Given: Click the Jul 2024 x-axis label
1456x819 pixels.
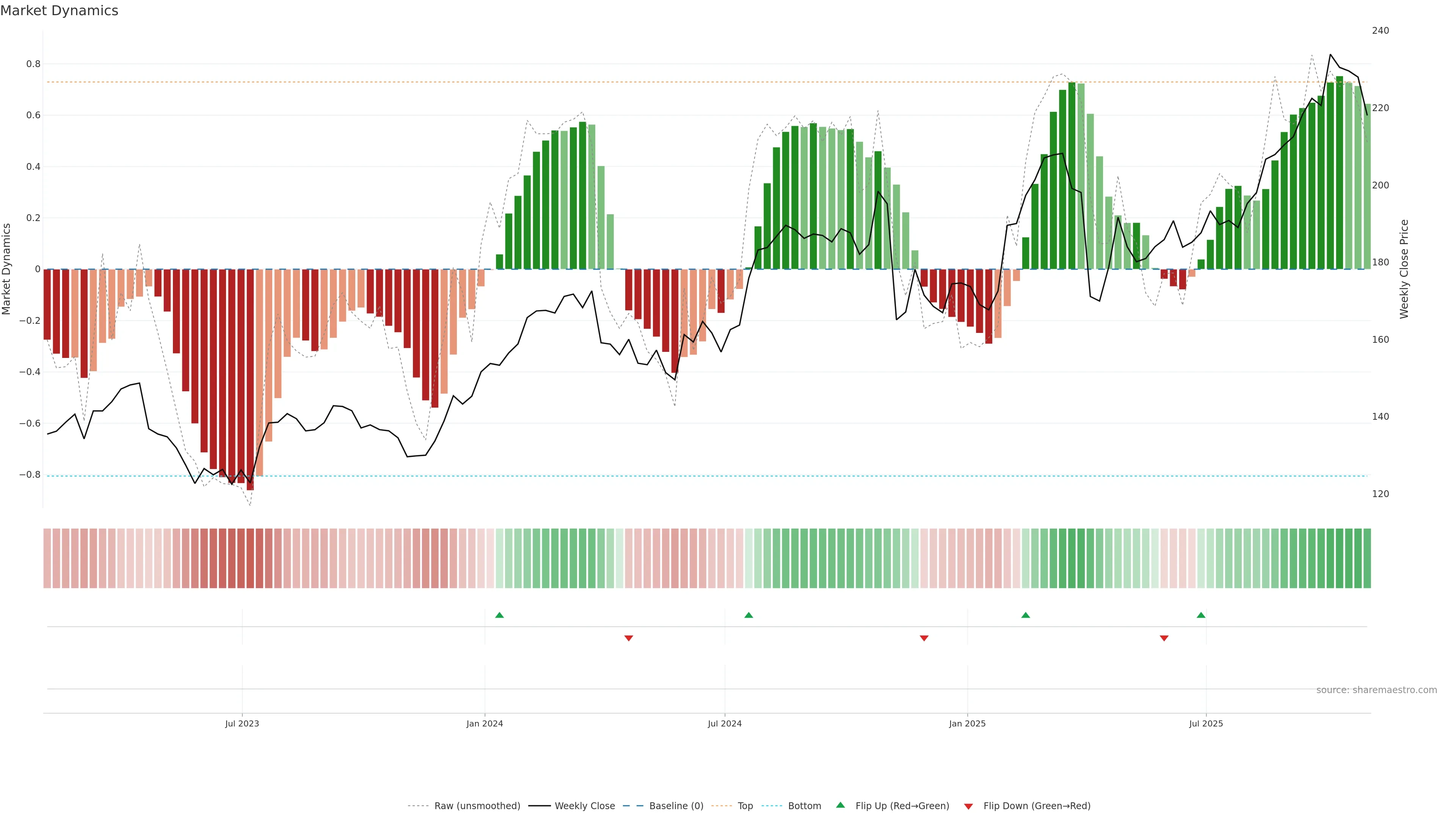Looking at the screenshot, I should [x=725, y=723].
